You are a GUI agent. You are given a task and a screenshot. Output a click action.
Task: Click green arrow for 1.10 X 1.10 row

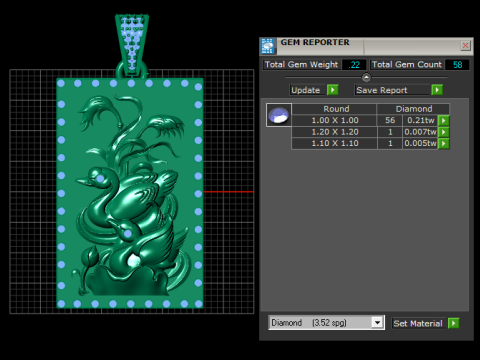tap(443, 143)
